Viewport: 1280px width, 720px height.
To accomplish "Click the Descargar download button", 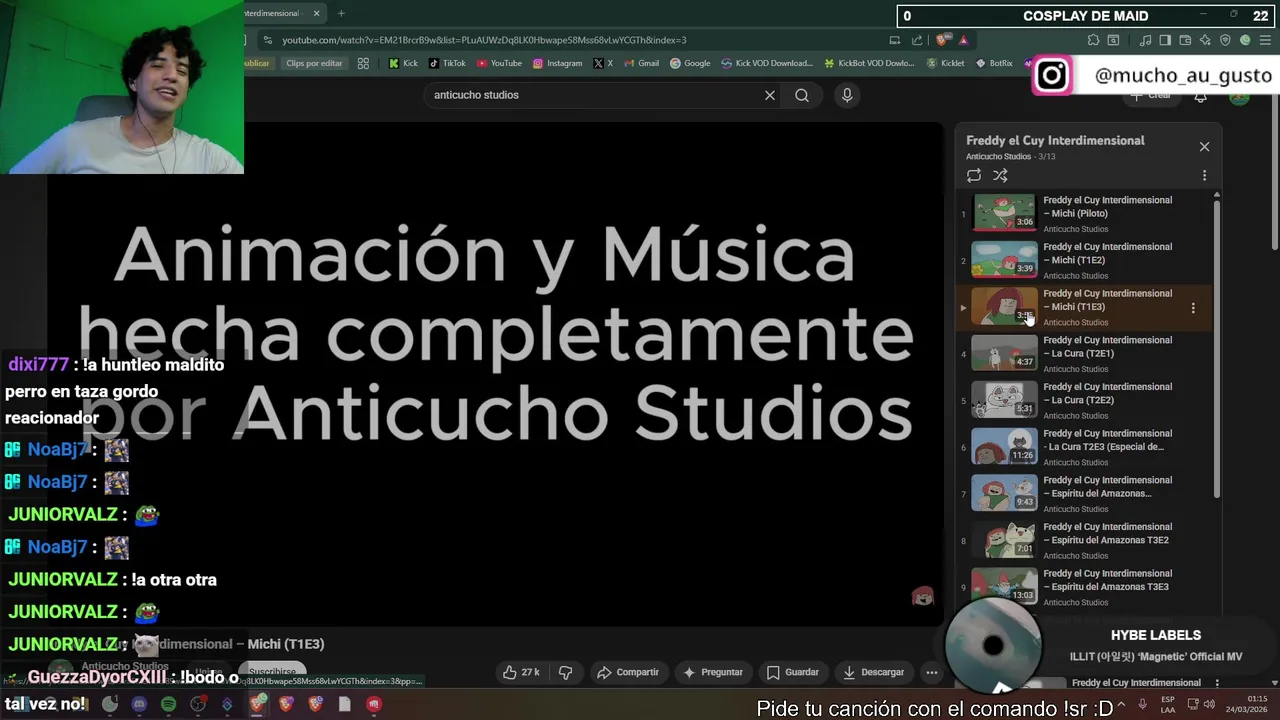I will [874, 672].
